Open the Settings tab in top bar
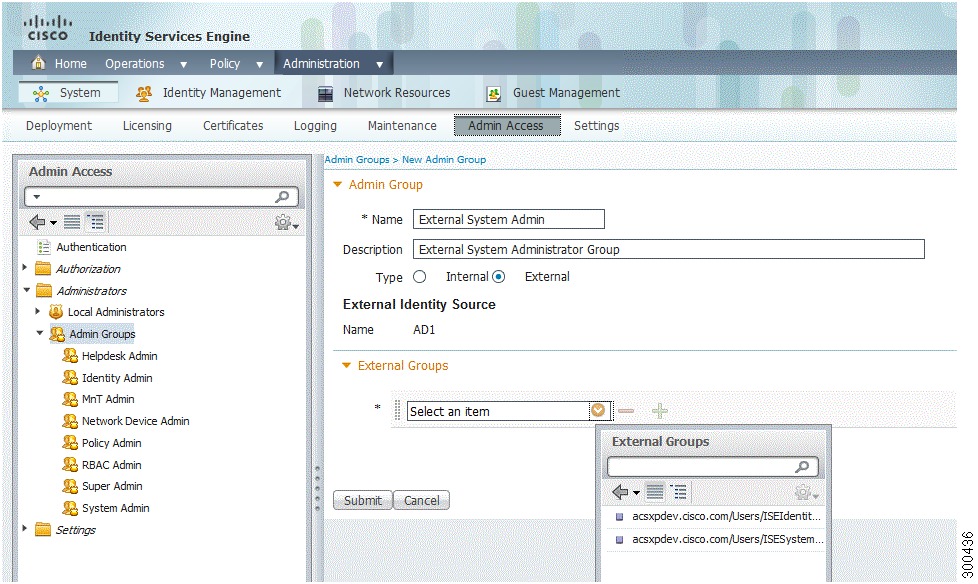The image size is (978, 584). tap(596, 126)
